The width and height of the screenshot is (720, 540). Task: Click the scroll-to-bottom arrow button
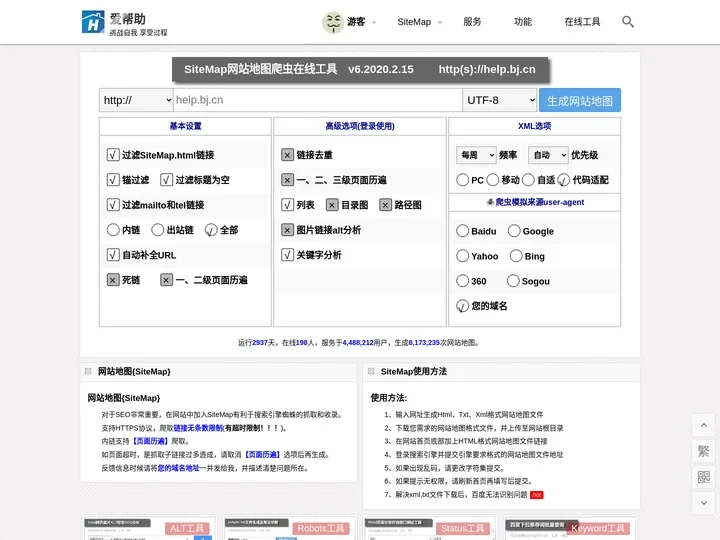click(x=703, y=503)
